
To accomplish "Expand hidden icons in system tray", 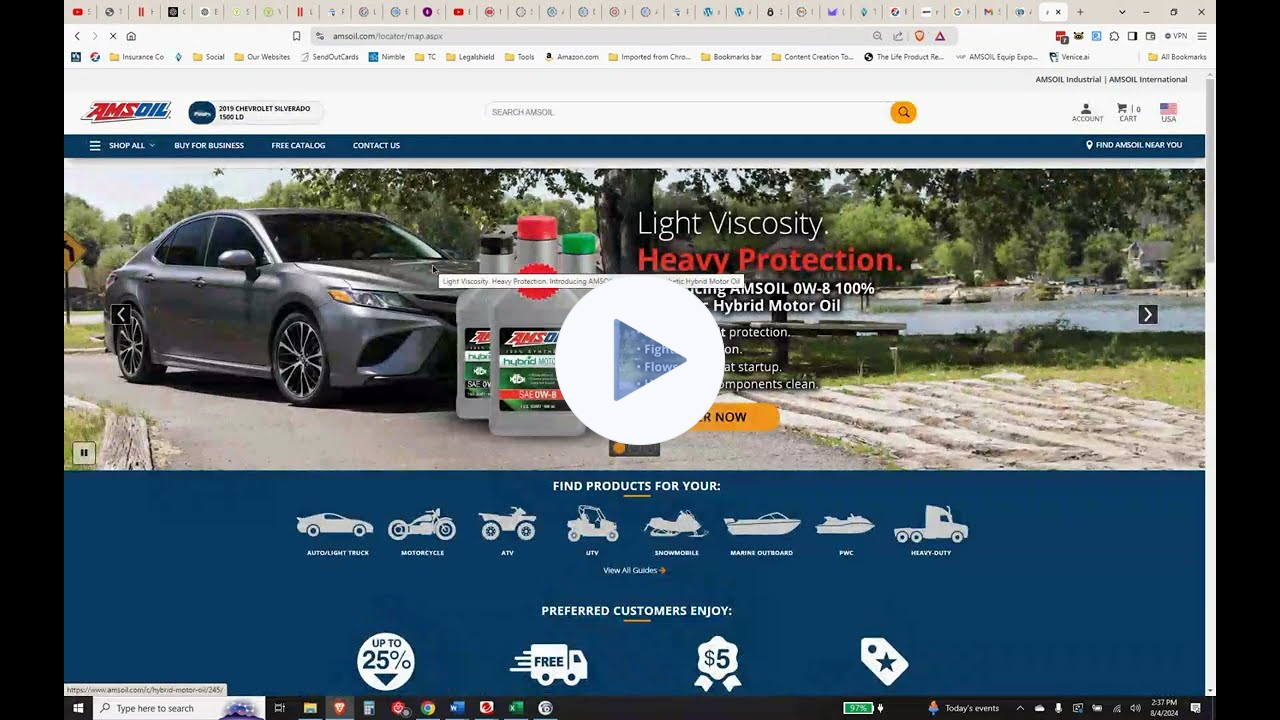I will coord(1020,708).
